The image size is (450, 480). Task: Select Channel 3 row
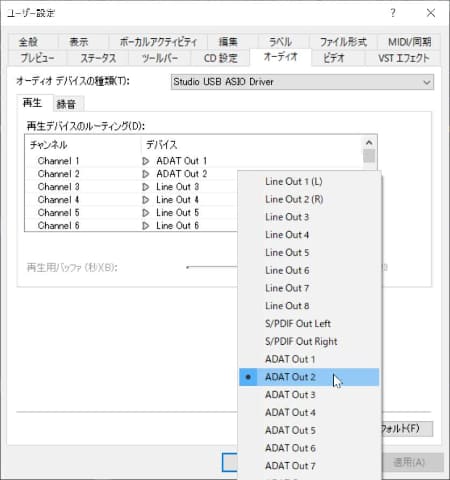pos(131,187)
